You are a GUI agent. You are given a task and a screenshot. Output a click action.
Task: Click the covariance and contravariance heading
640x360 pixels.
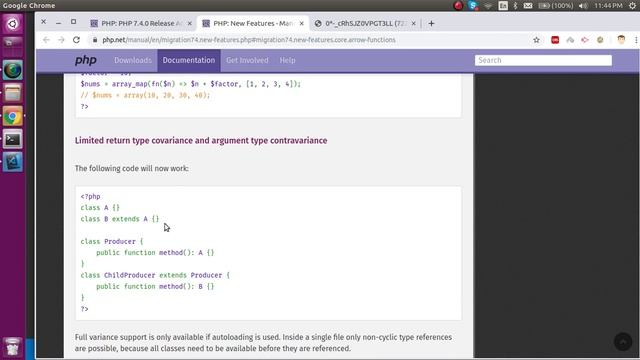pyautogui.click(x=201, y=140)
